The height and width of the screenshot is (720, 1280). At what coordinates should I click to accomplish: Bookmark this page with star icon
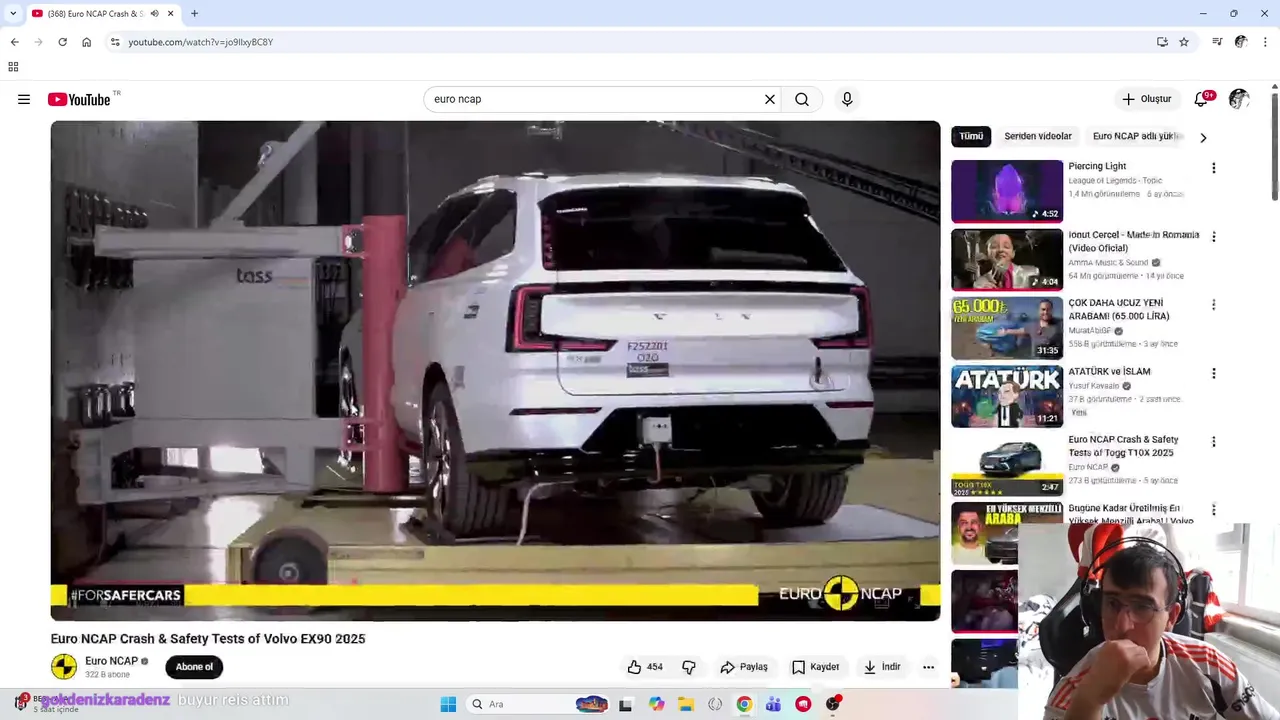pyautogui.click(x=1184, y=42)
